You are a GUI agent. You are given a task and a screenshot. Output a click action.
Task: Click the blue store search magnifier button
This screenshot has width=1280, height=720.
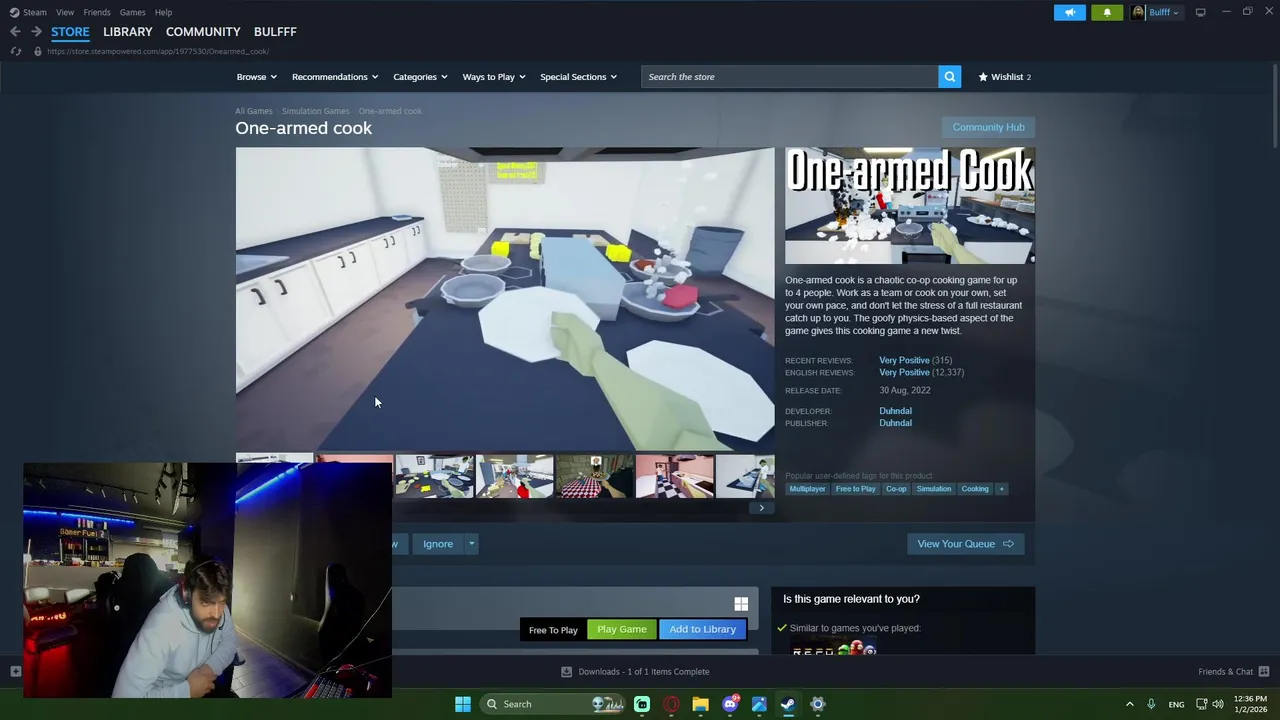coord(949,77)
